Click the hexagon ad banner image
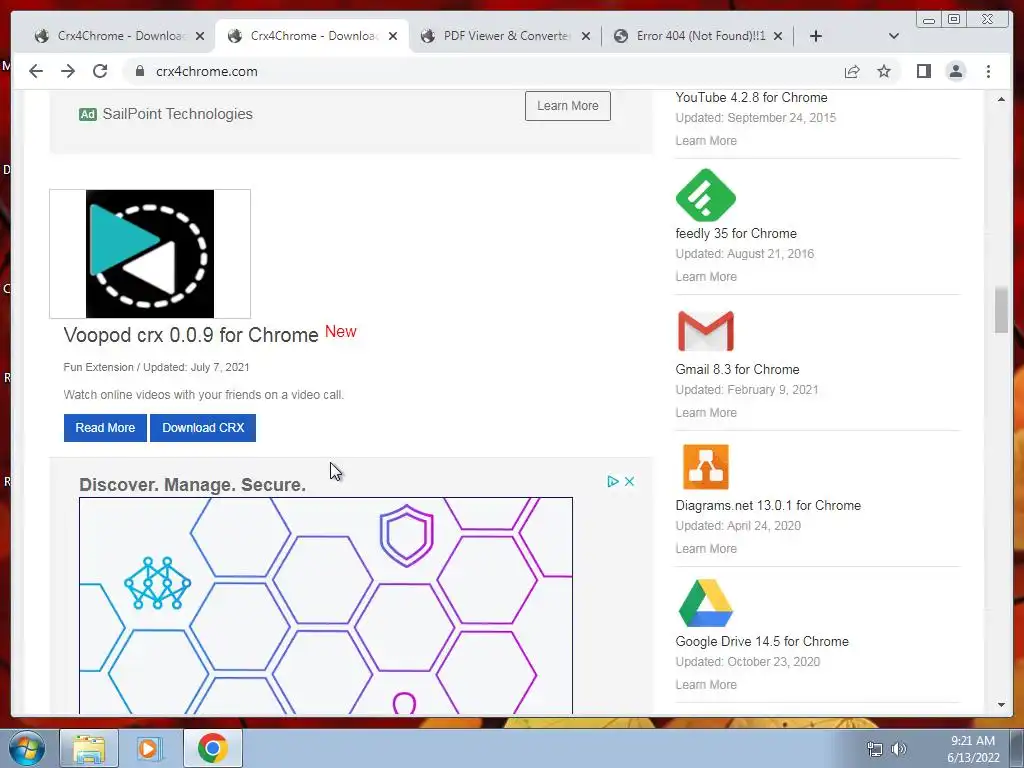Viewport: 1024px width, 768px height. click(x=326, y=605)
